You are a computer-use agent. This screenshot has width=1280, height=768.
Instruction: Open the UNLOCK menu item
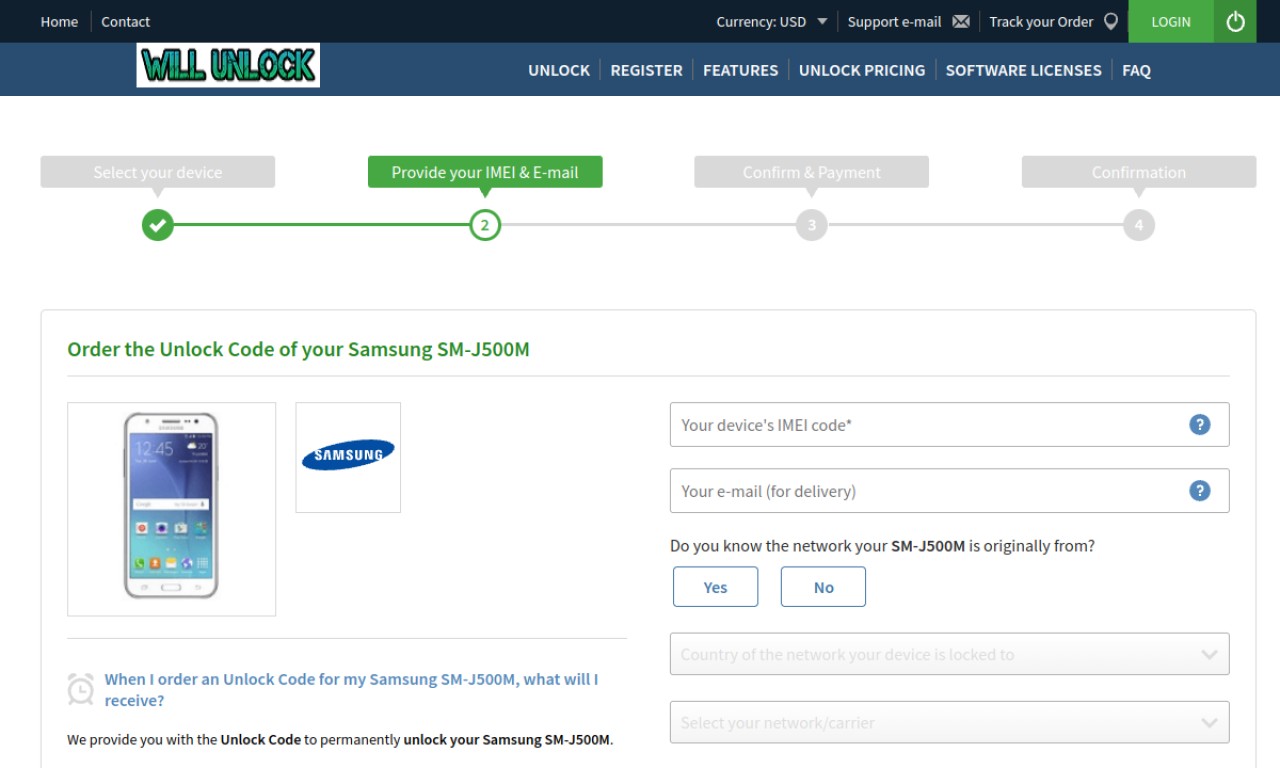coord(559,70)
